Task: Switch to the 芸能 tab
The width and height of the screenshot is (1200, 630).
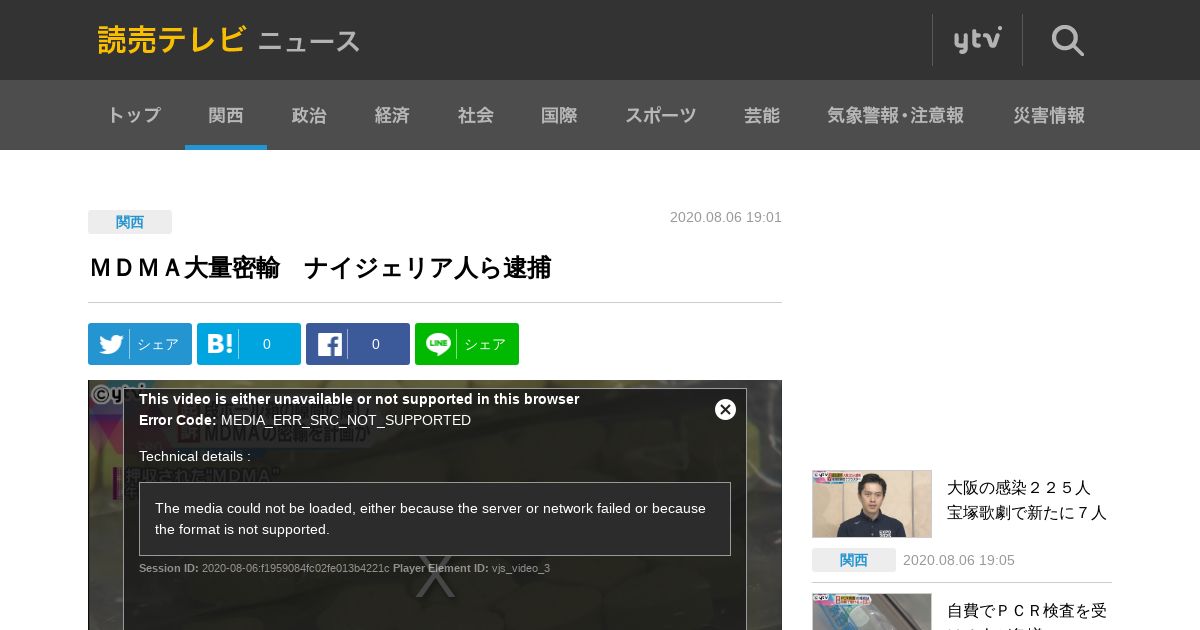Action: [x=762, y=115]
